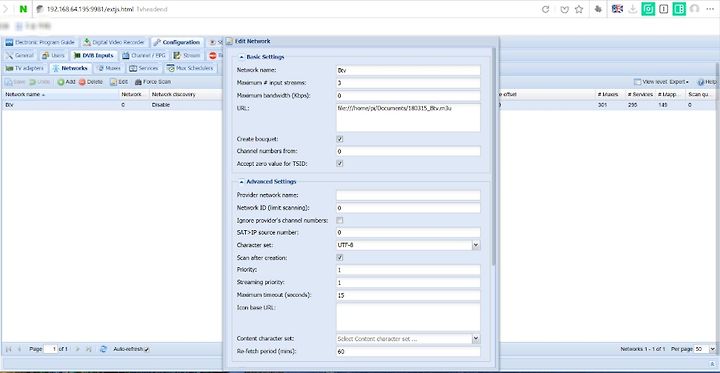The width and height of the screenshot is (720, 373).
Task: Click the grid refresh icon
Action: tap(103, 349)
